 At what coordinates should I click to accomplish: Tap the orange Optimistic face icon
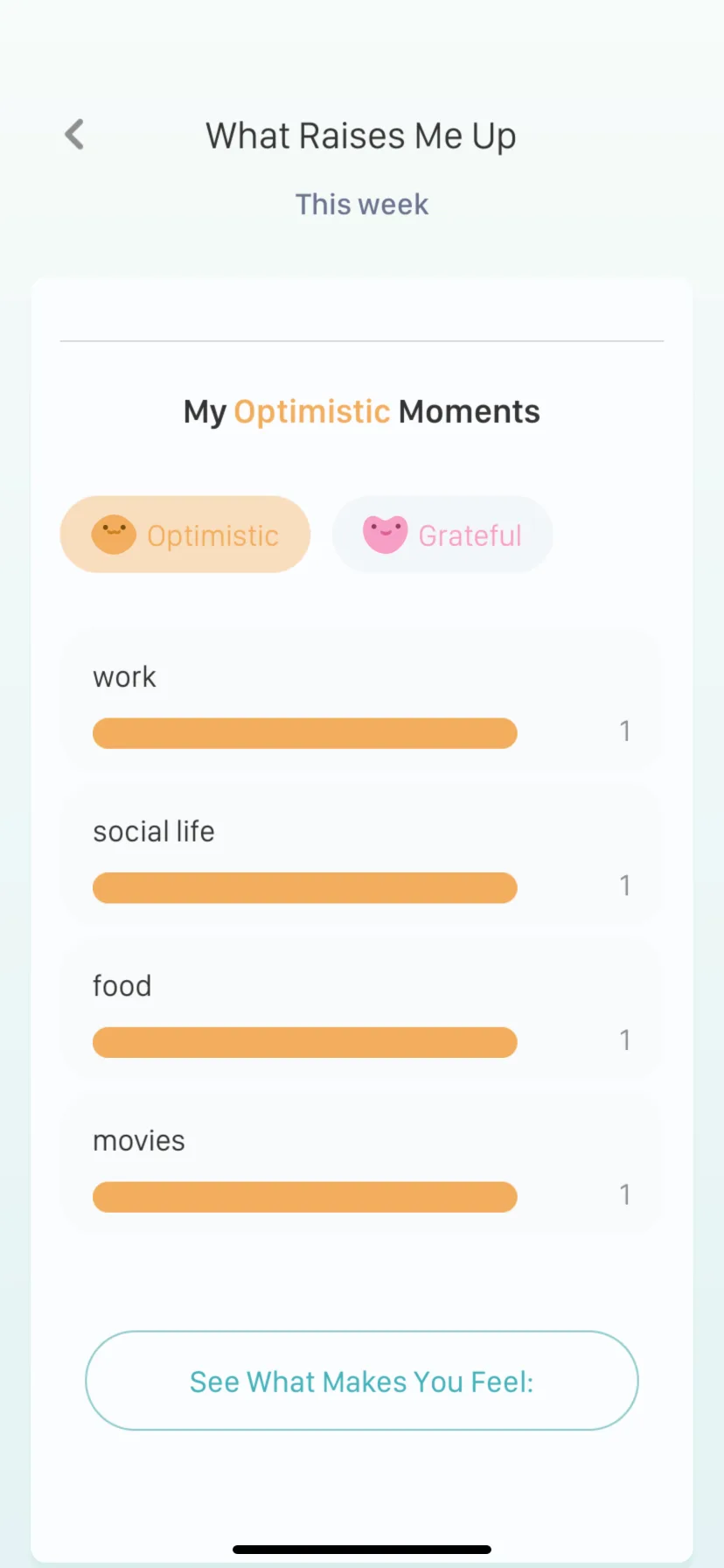coord(114,535)
